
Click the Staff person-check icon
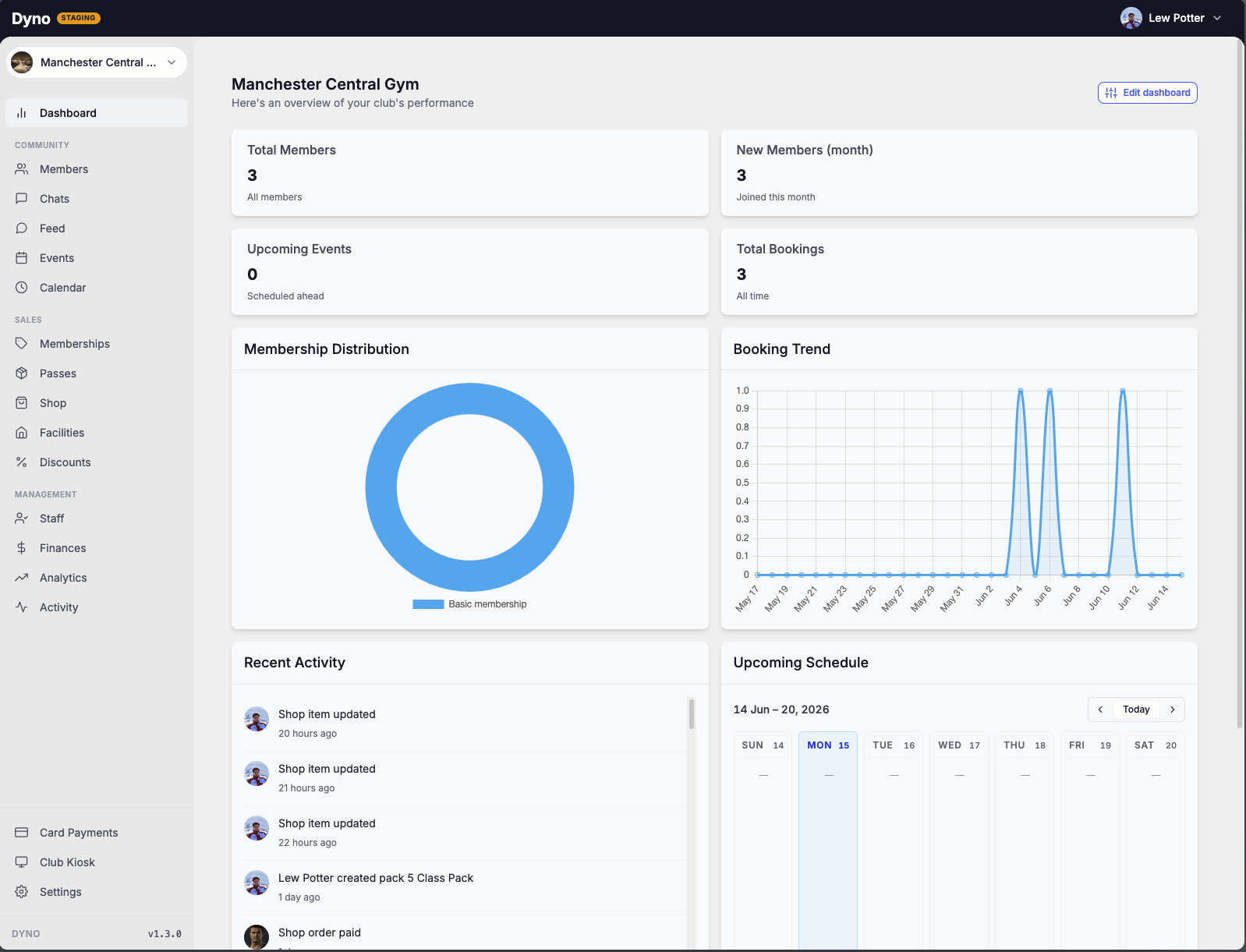point(22,518)
